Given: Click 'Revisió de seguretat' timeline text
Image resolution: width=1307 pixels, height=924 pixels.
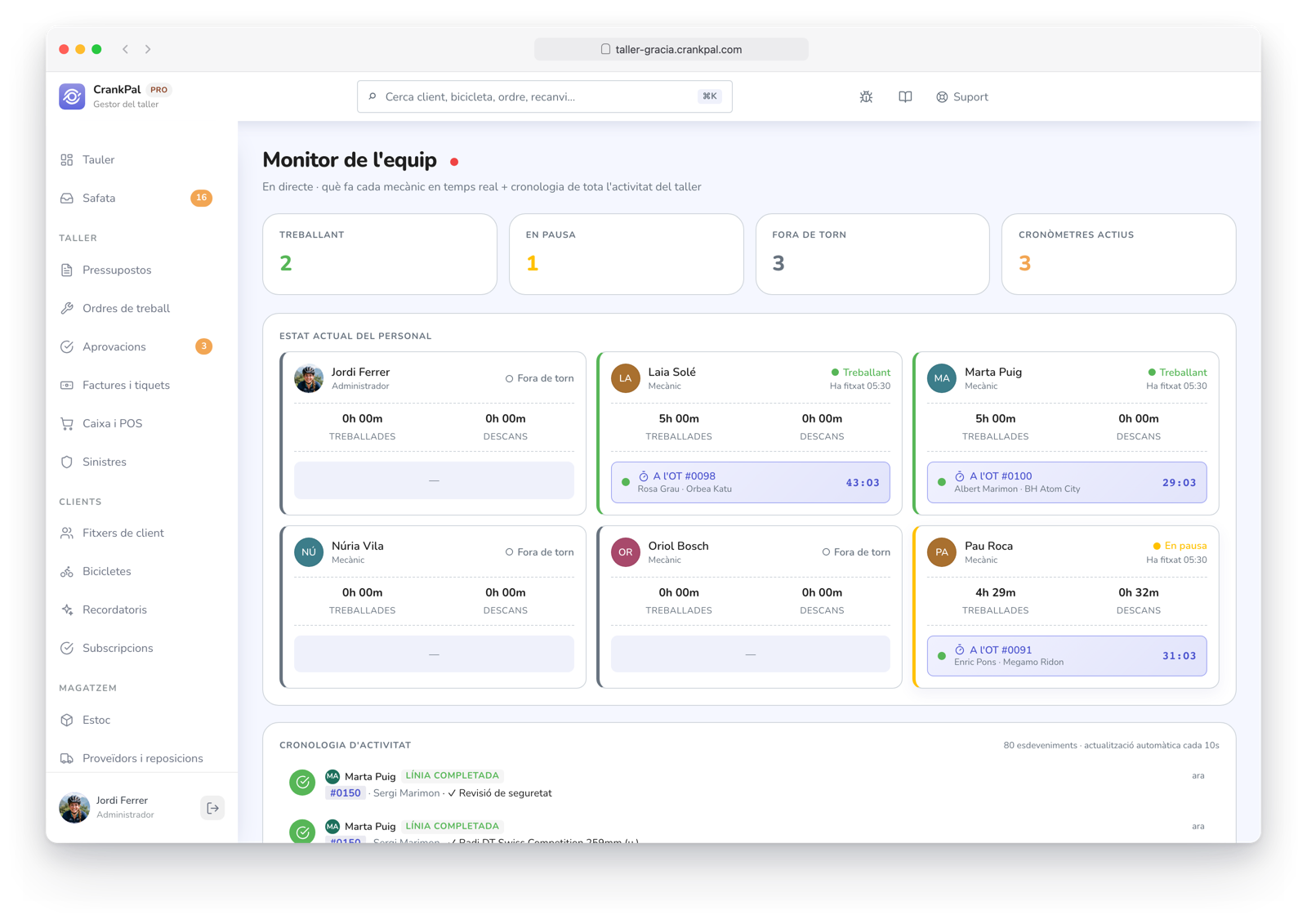Looking at the screenshot, I should click(x=505, y=793).
